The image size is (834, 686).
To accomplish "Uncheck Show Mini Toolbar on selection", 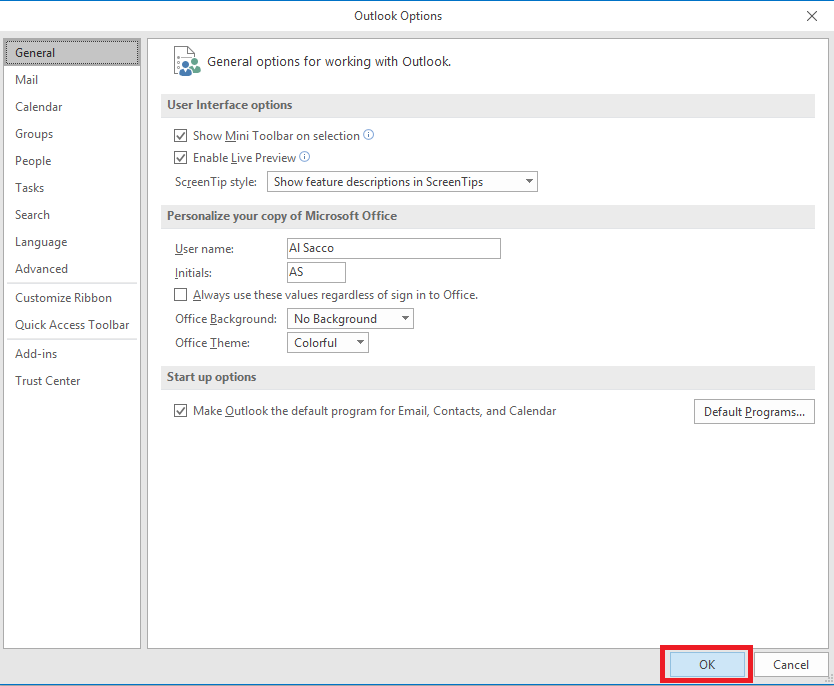I will coord(181,135).
